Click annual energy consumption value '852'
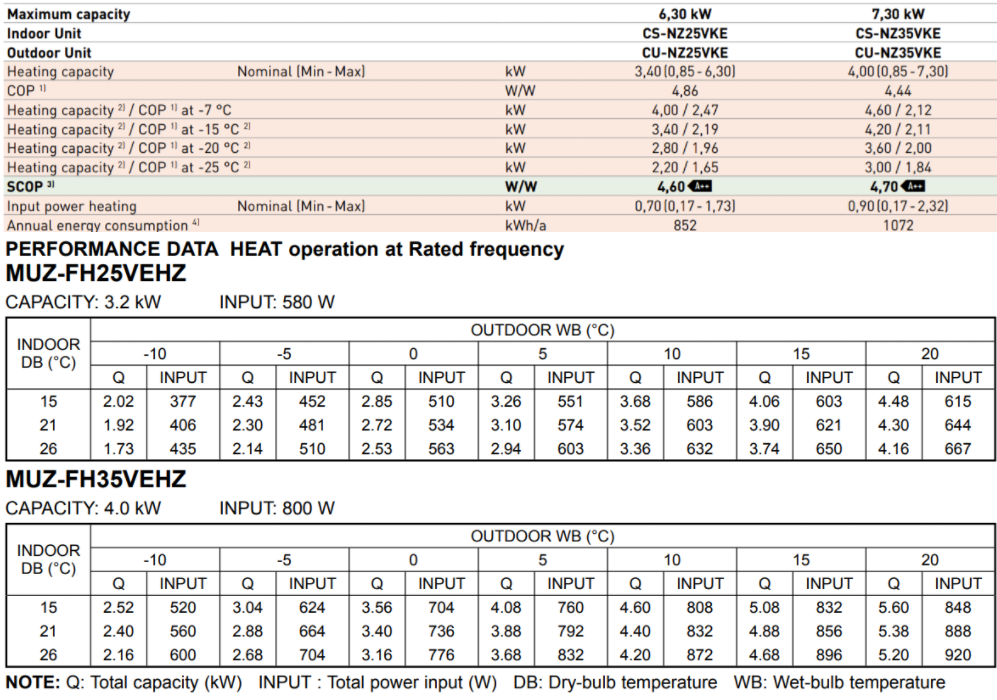The image size is (997, 700). point(685,225)
